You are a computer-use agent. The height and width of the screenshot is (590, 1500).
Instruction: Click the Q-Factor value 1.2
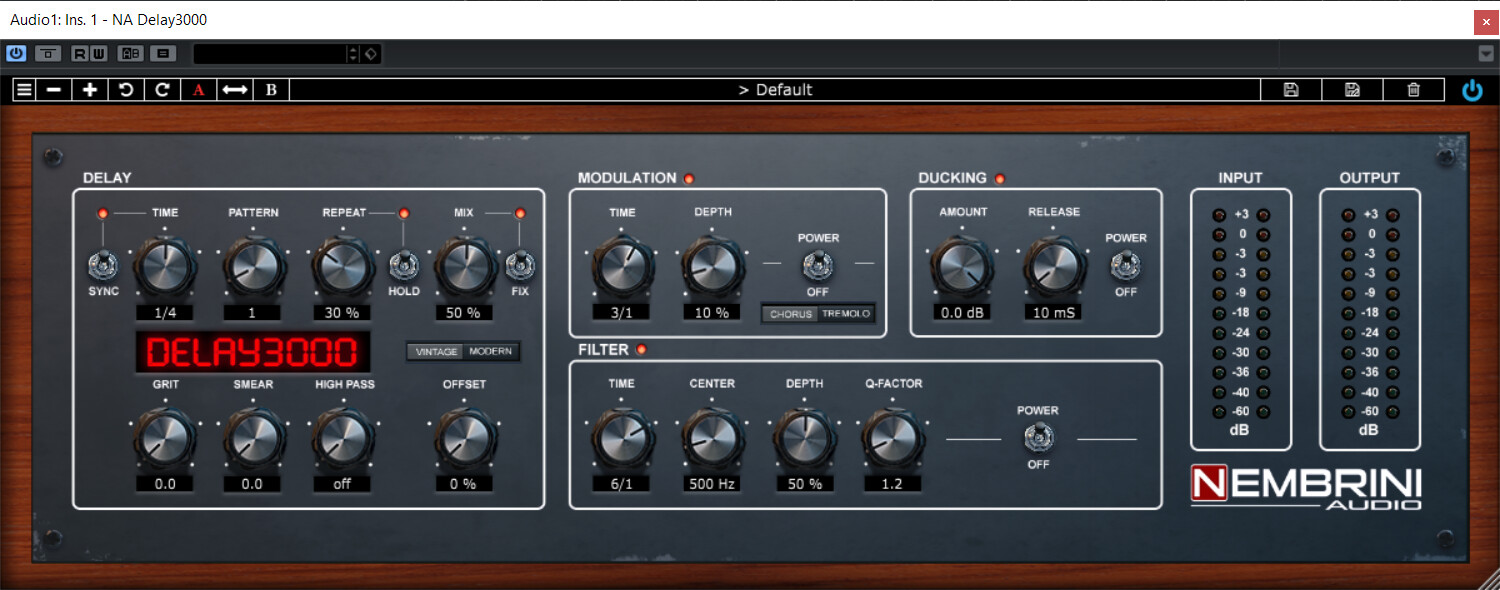[892, 484]
